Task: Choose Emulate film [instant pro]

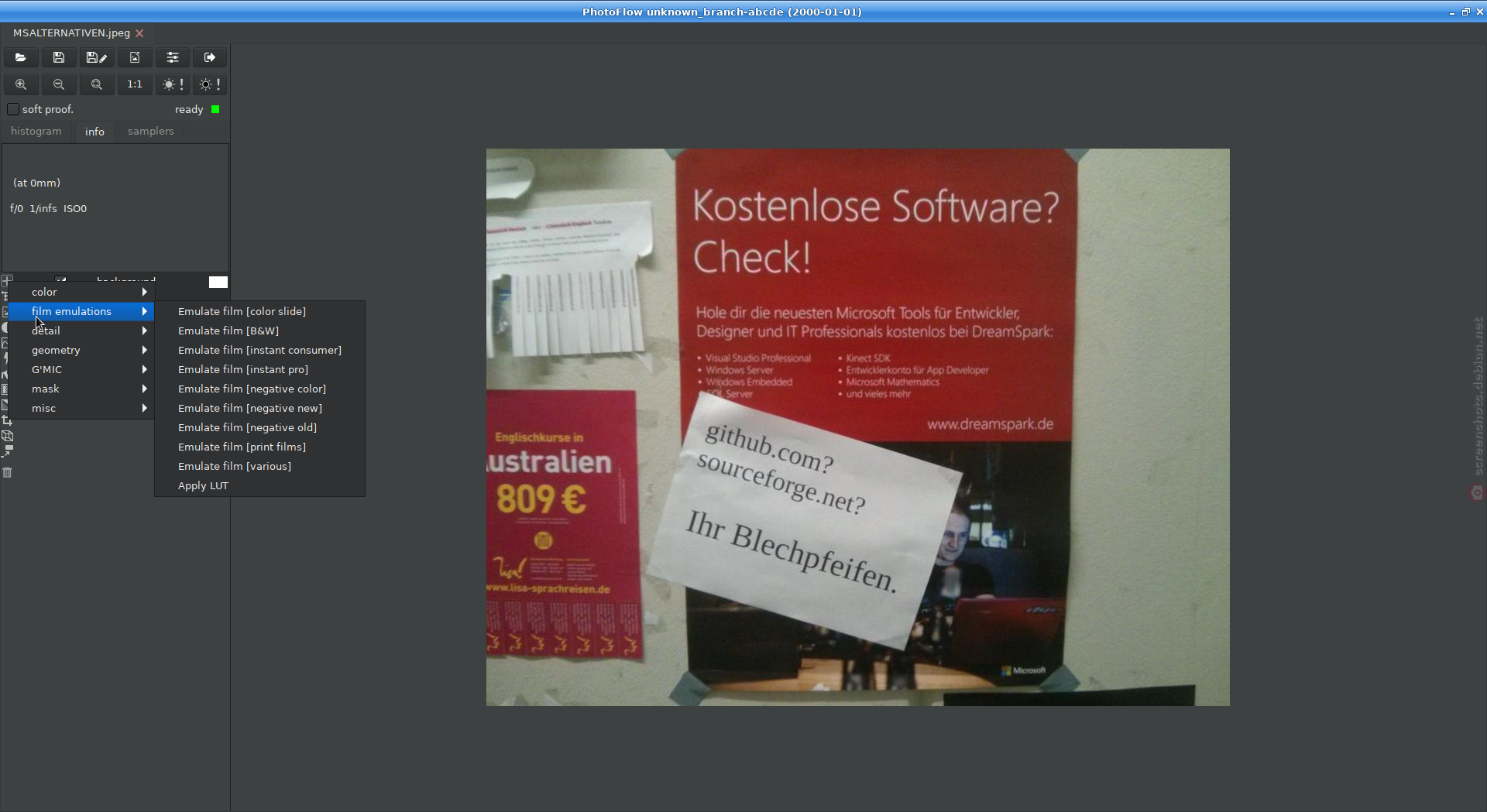Action: tap(259, 369)
